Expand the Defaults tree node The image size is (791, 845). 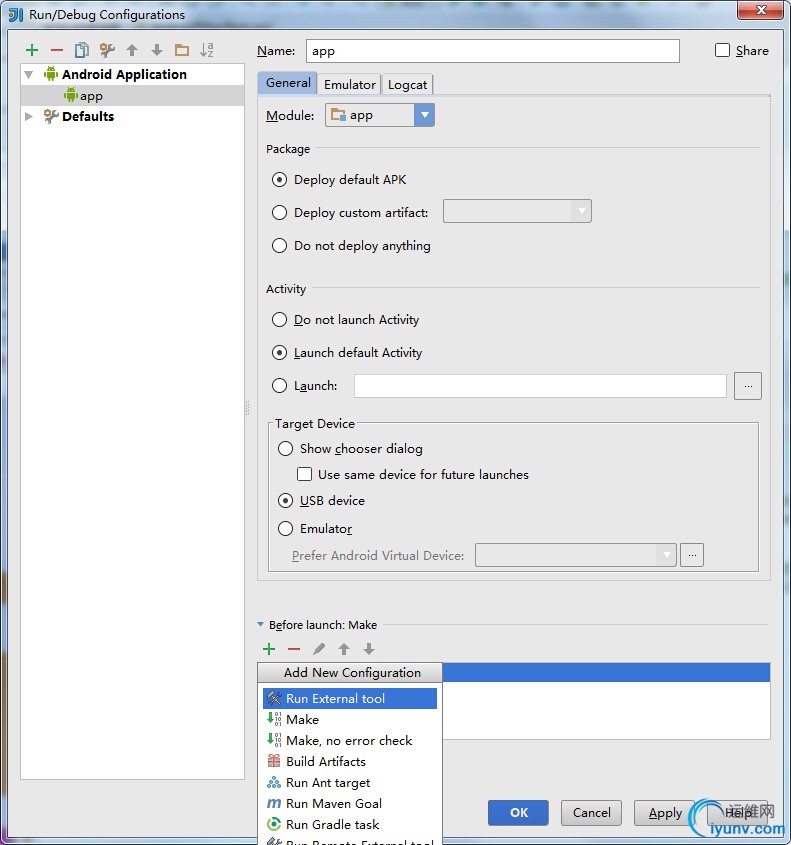(29, 116)
